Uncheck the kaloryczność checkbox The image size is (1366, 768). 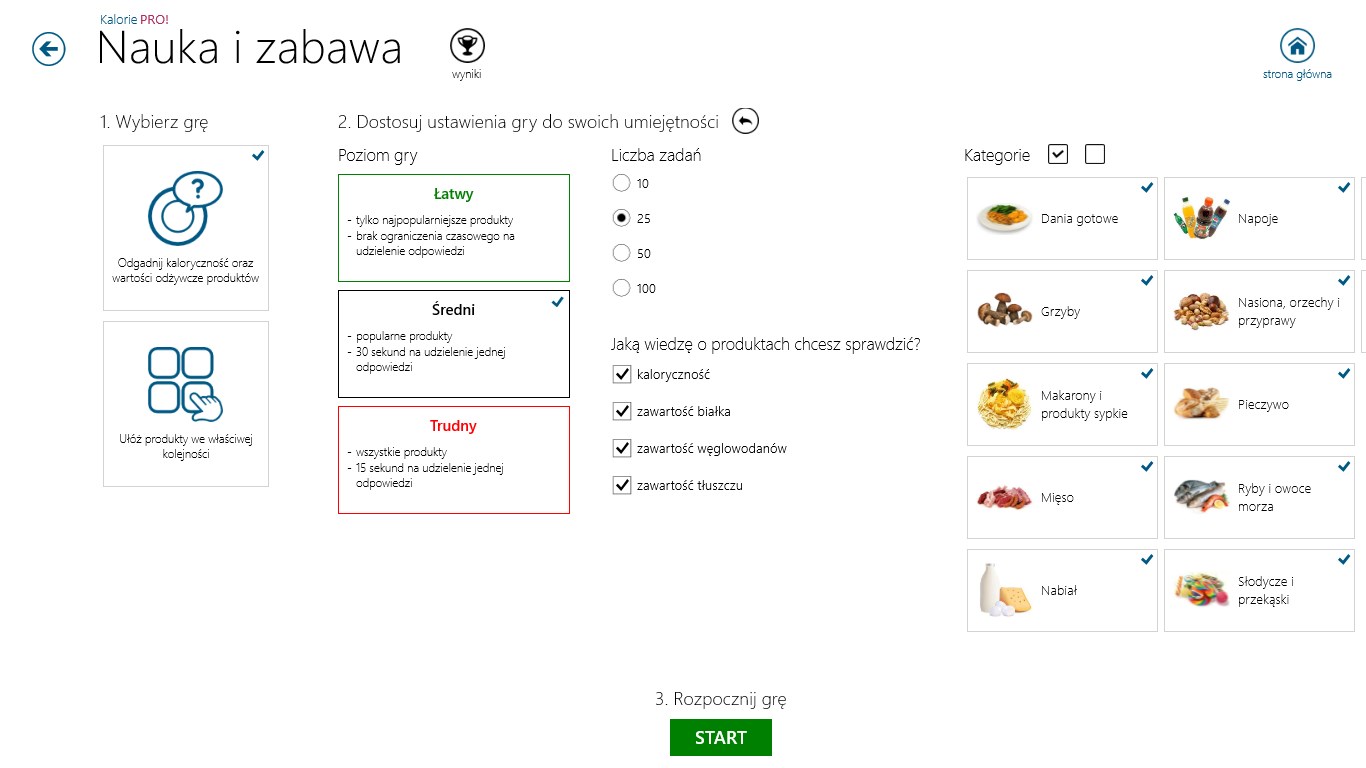coord(621,375)
